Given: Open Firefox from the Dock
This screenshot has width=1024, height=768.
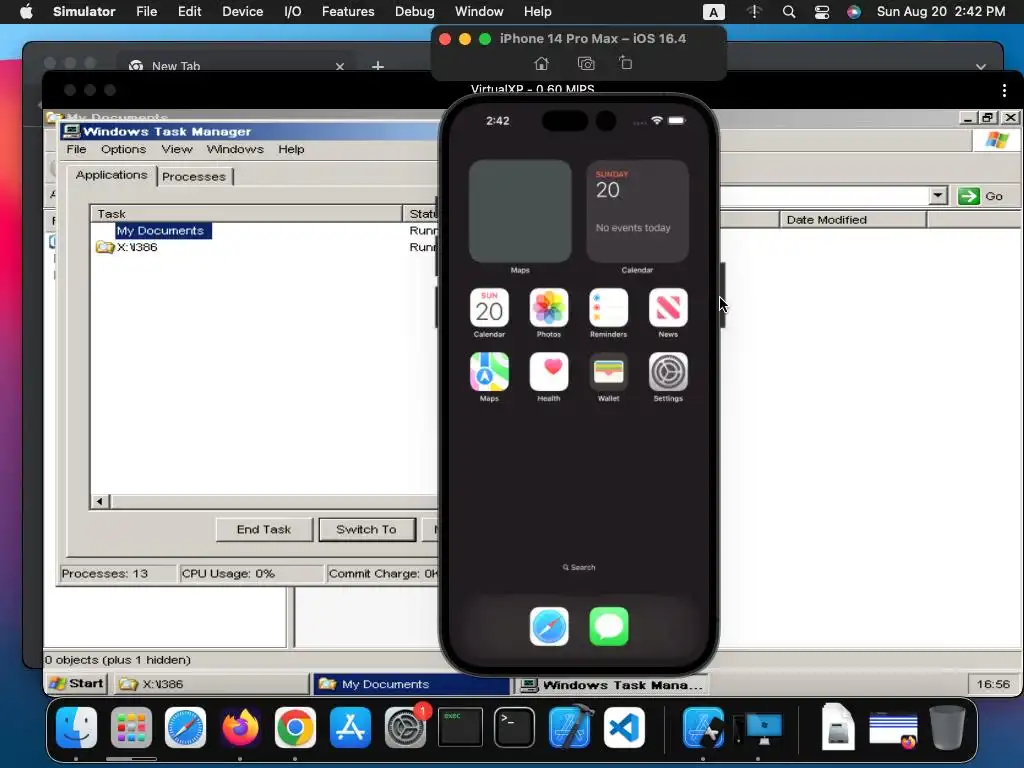Looking at the screenshot, I should coord(240,727).
